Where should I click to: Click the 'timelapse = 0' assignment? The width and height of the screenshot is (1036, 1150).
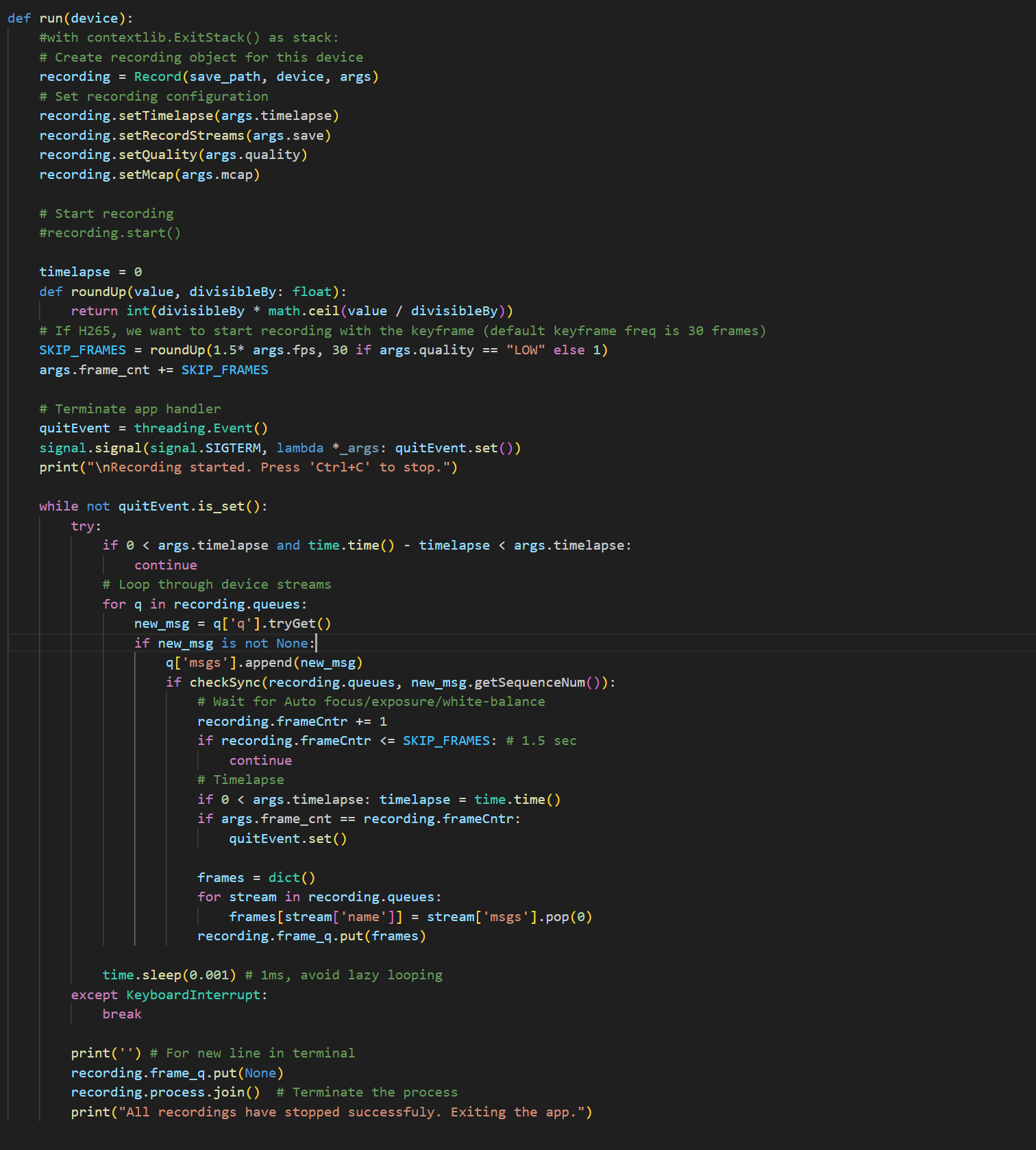coord(90,272)
